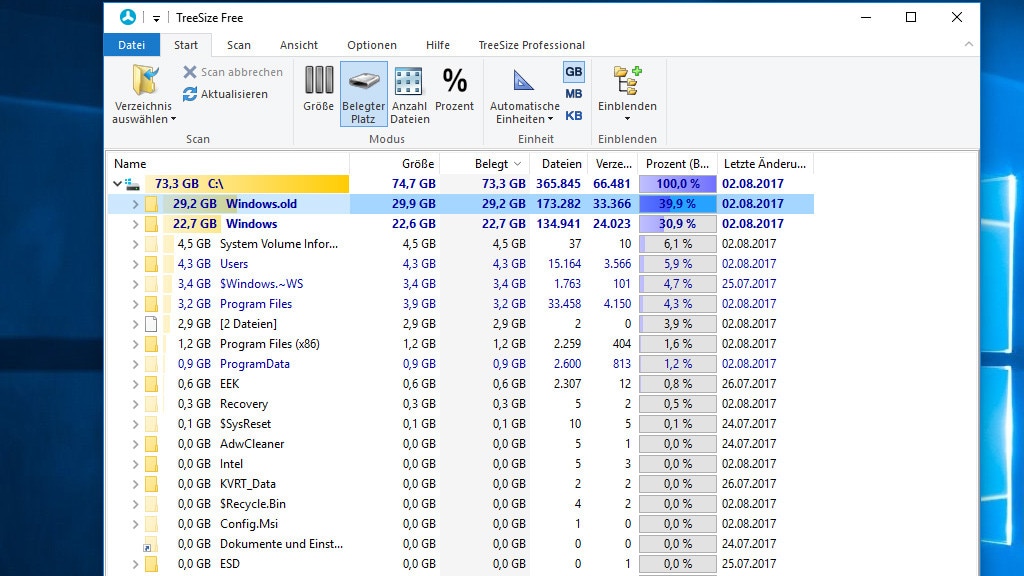Viewport: 1024px width, 576px height.
Task: Expand the Windows folder
Action: (x=135, y=224)
